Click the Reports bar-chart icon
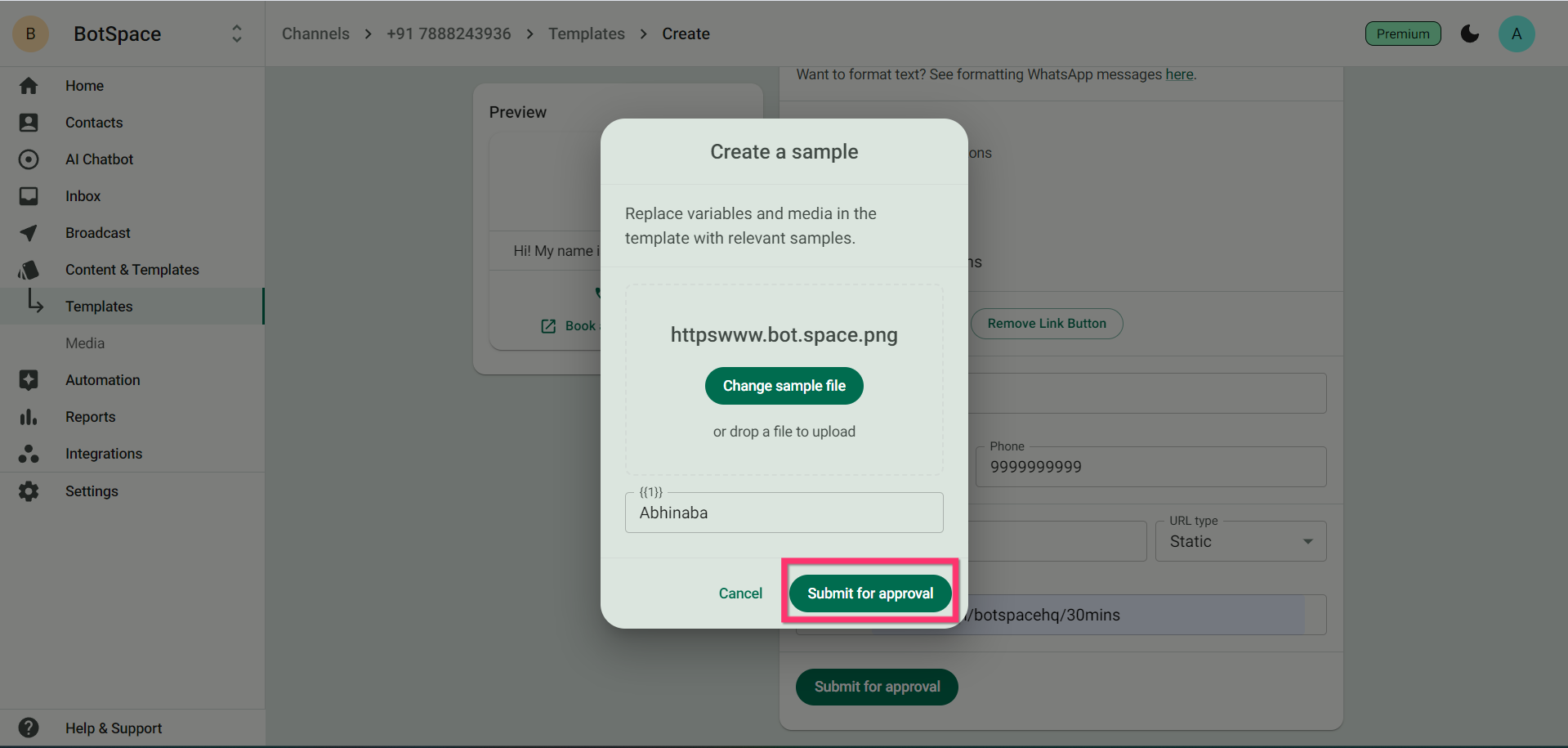This screenshot has height=748, width=1568. [x=29, y=417]
